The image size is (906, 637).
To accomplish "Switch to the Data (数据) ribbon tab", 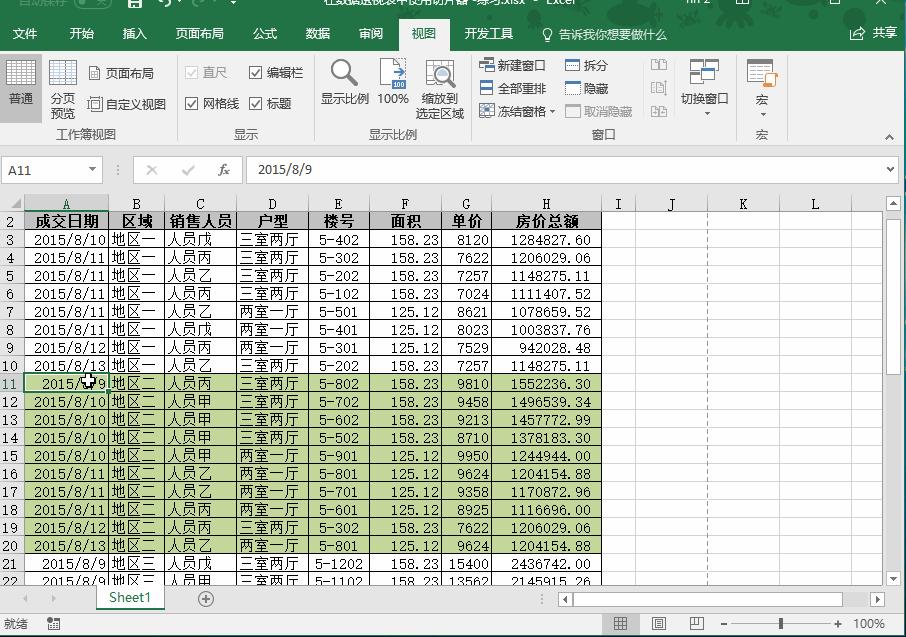I will tap(316, 33).
